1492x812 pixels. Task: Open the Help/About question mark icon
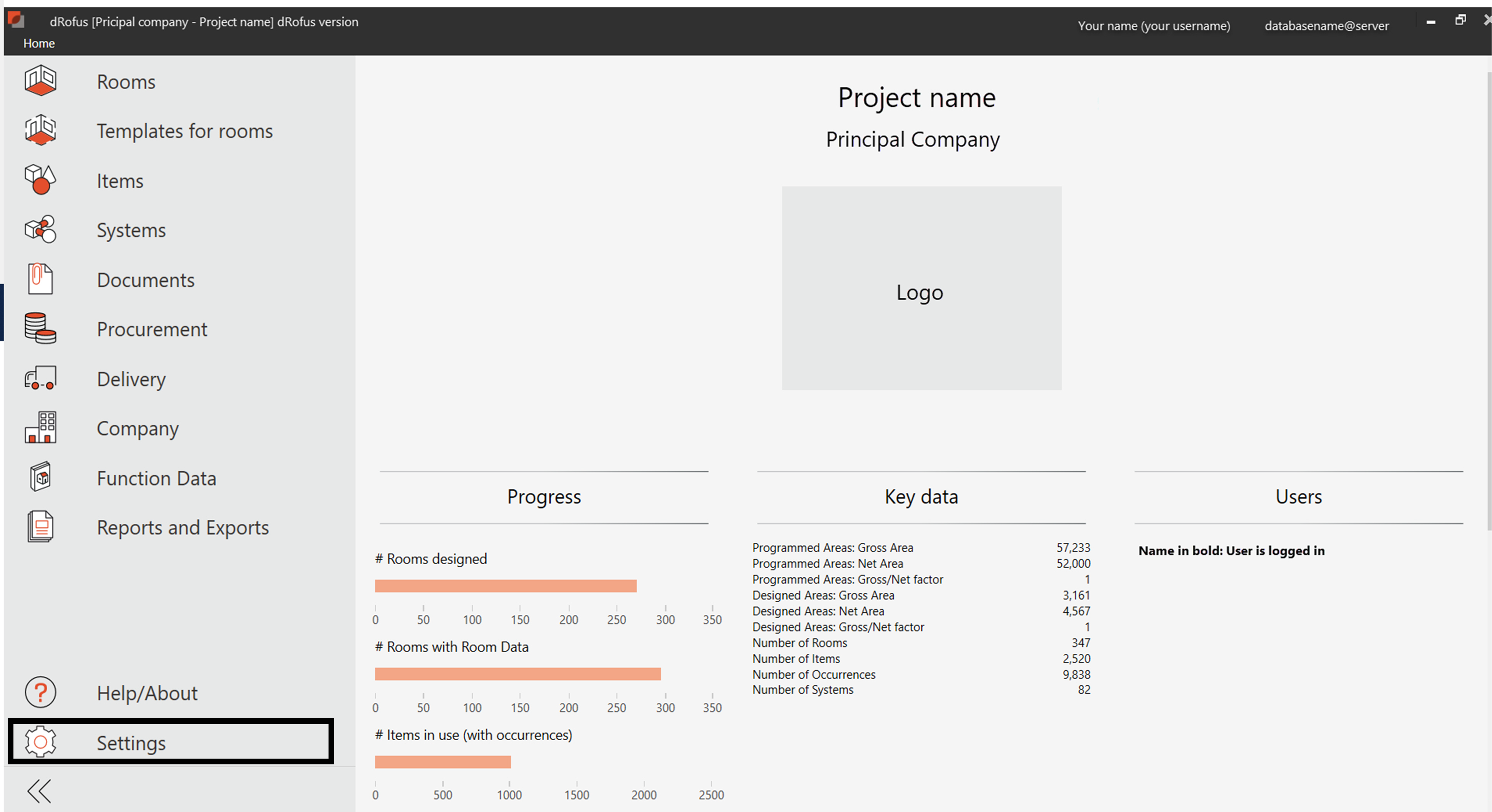click(40, 692)
